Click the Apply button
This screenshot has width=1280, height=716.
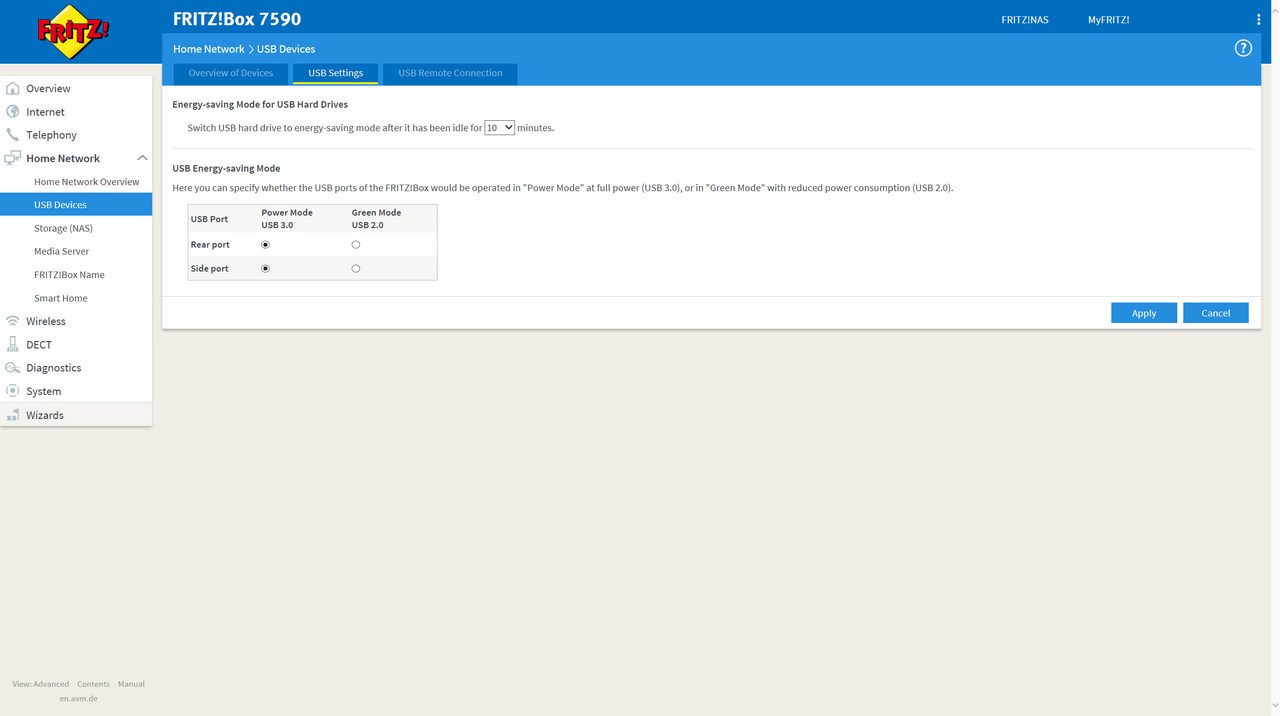click(x=1144, y=313)
